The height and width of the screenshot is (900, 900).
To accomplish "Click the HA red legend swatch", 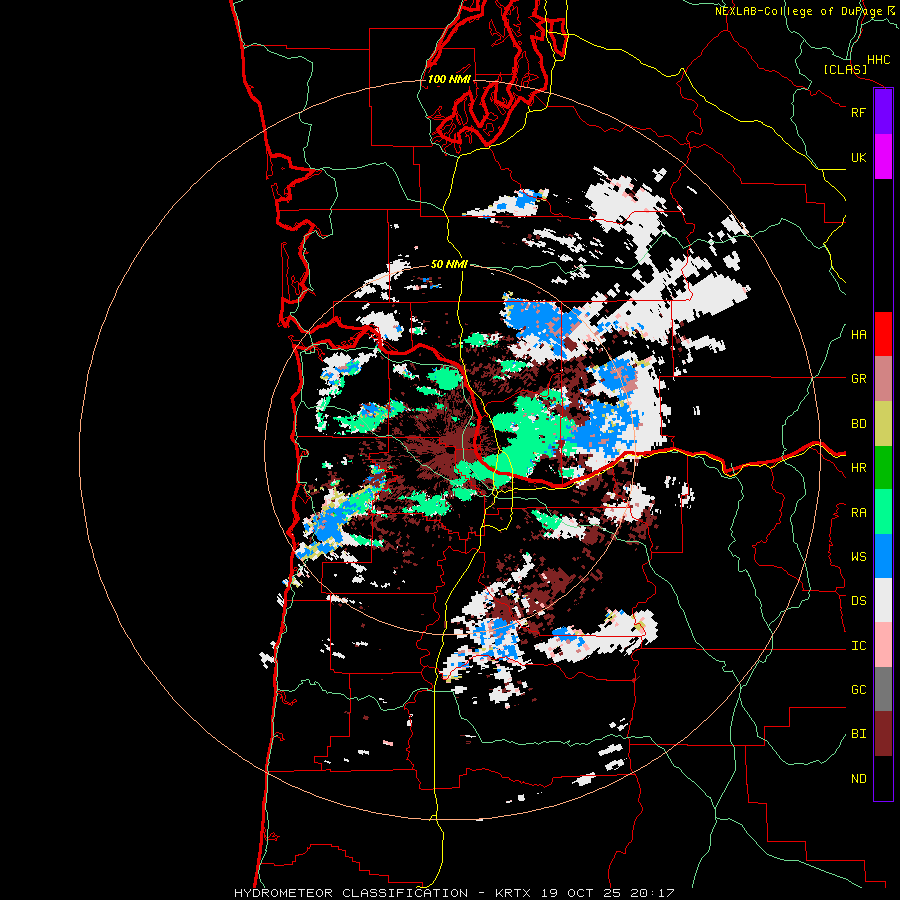I will coord(883,334).
